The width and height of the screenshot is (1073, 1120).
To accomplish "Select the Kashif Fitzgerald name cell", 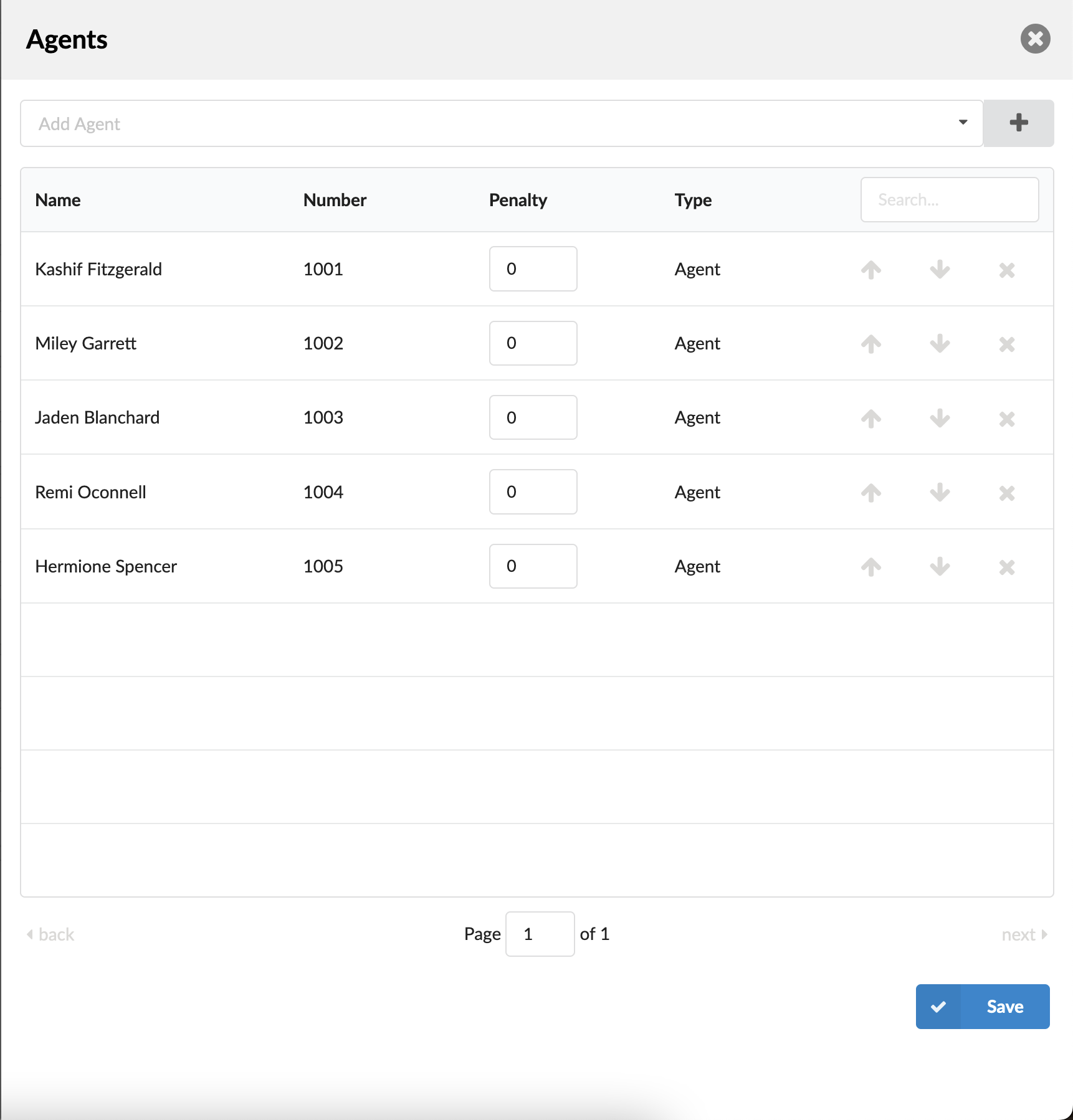I will tap(98, 269).
